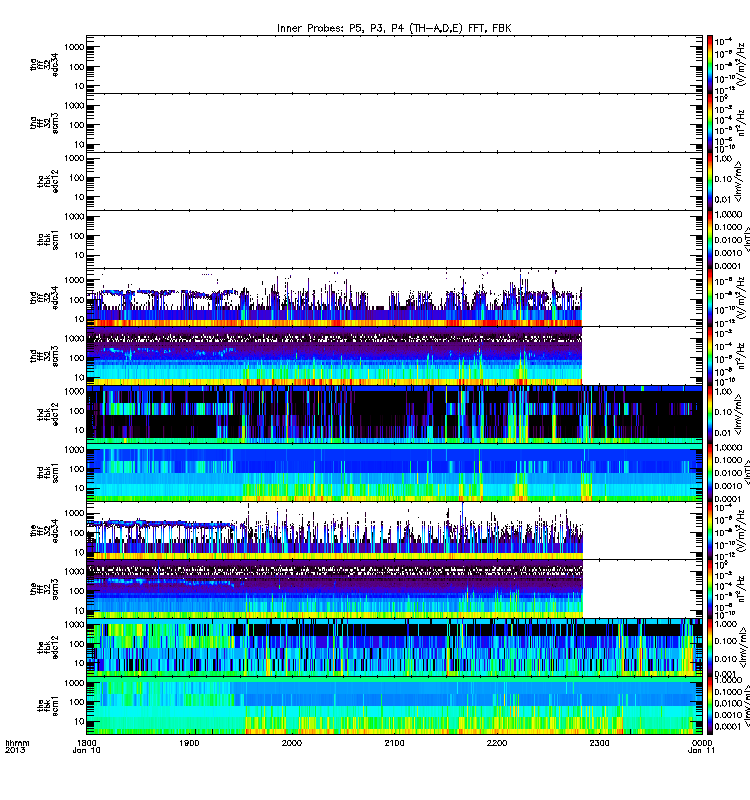This screenshot has height=800, width=750.
Task: Click inside the the fbk edc12 spectrogram
Action: point(394,647)
